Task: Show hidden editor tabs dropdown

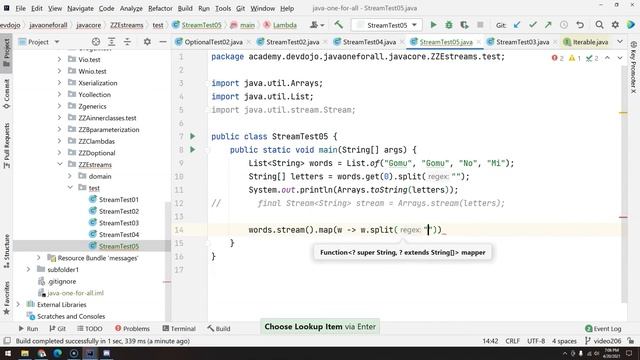Action: [x=620, y=42]
